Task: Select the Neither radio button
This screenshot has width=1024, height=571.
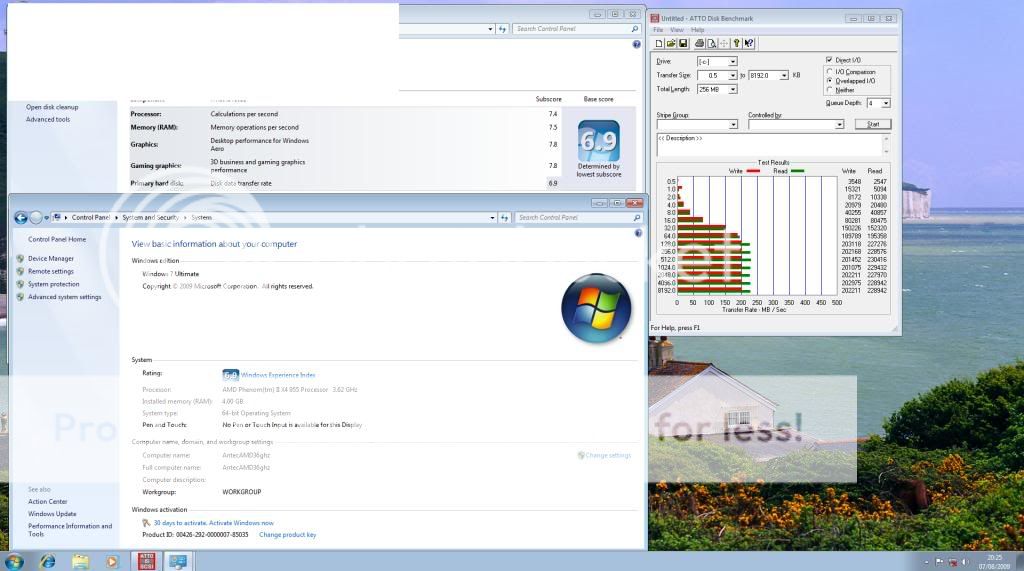Action: coord(829,90)
